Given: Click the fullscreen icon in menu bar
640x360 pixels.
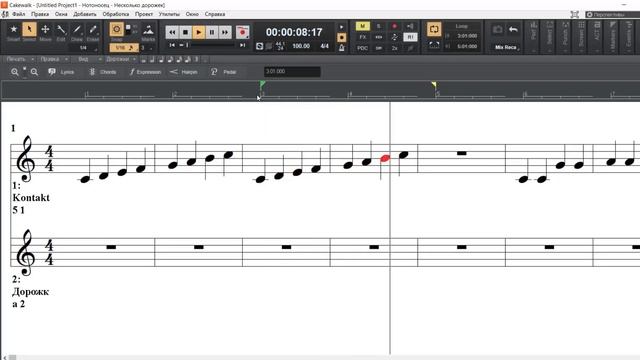Looking at the screenshot, I should click(x=575, y=14).
